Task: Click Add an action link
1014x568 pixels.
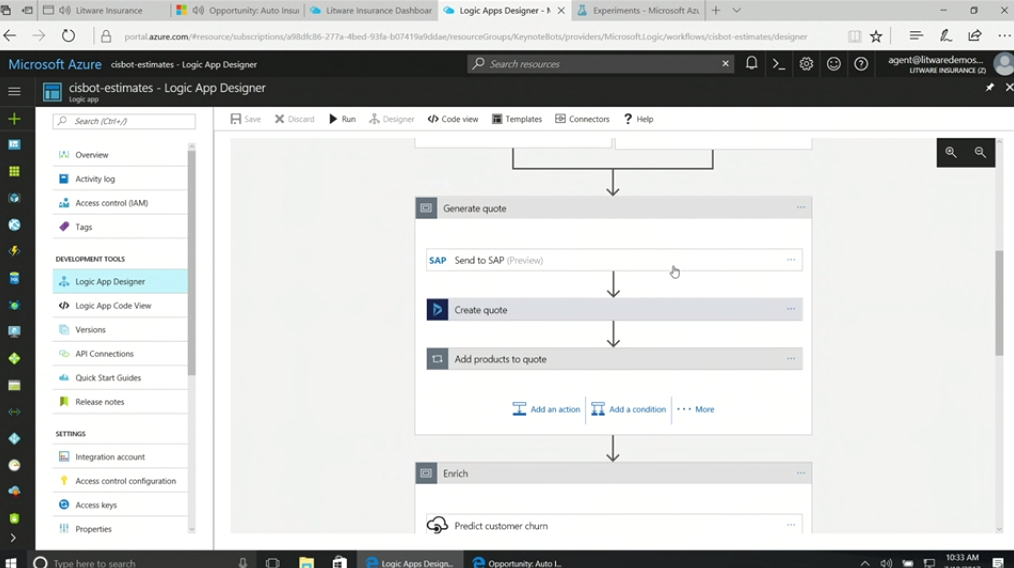Action: (x=546, y=410)
